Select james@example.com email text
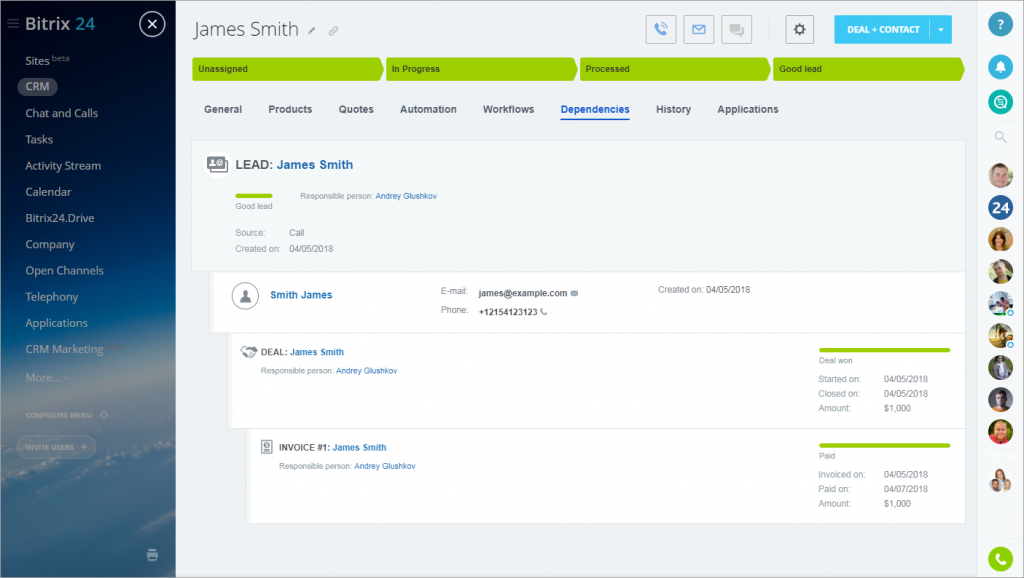 click(522, 293)
